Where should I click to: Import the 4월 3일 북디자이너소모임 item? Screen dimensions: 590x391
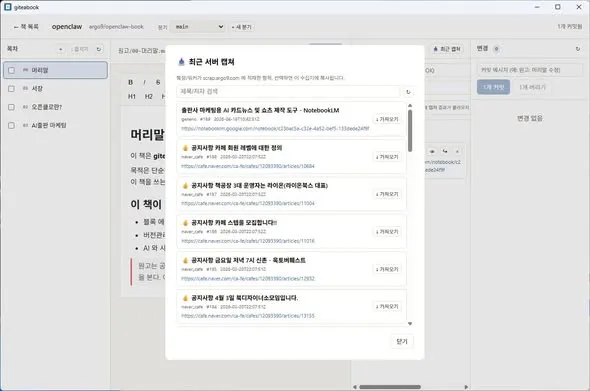[x=387, y=307]
